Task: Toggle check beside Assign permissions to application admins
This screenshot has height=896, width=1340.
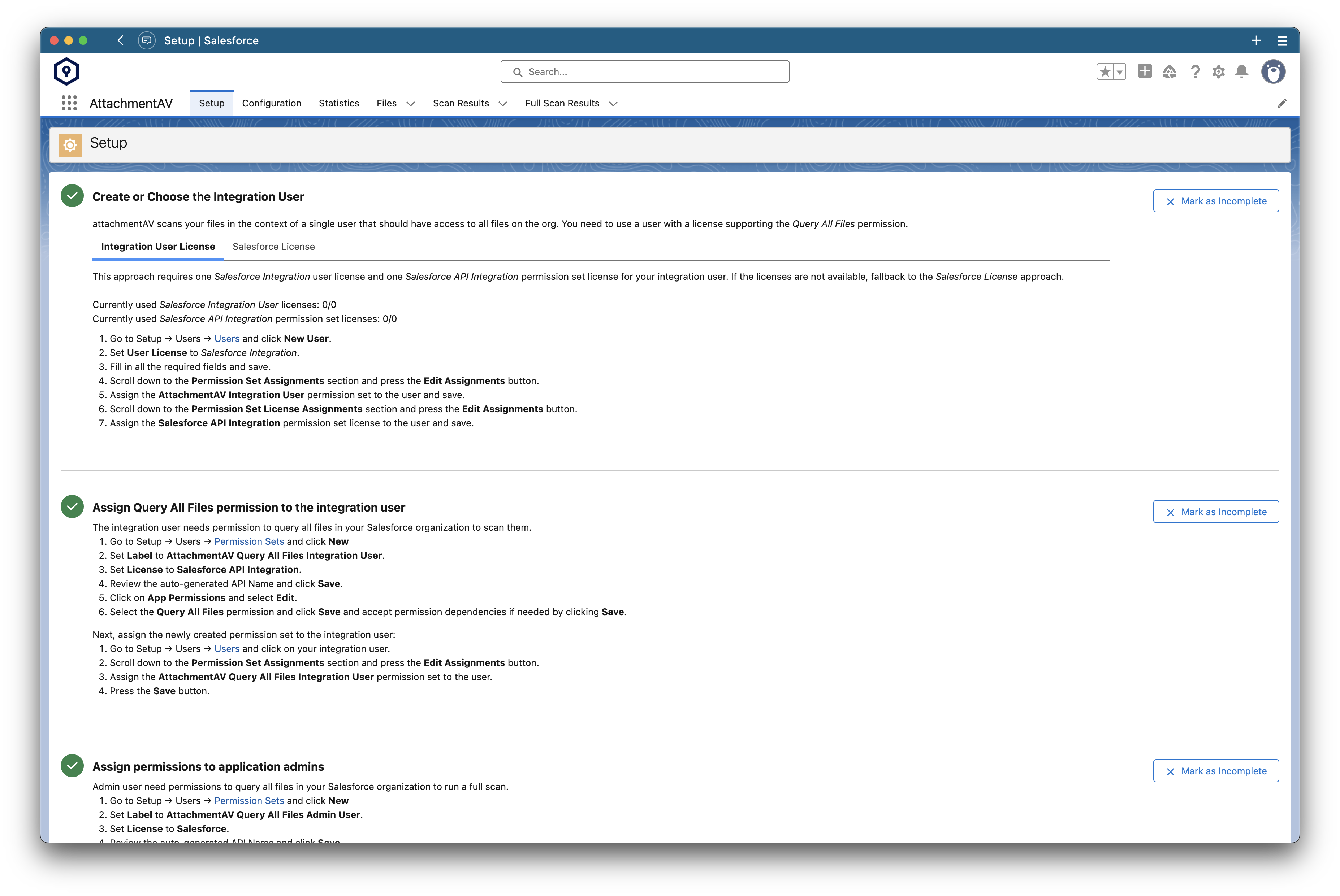Action: point(72,766)
